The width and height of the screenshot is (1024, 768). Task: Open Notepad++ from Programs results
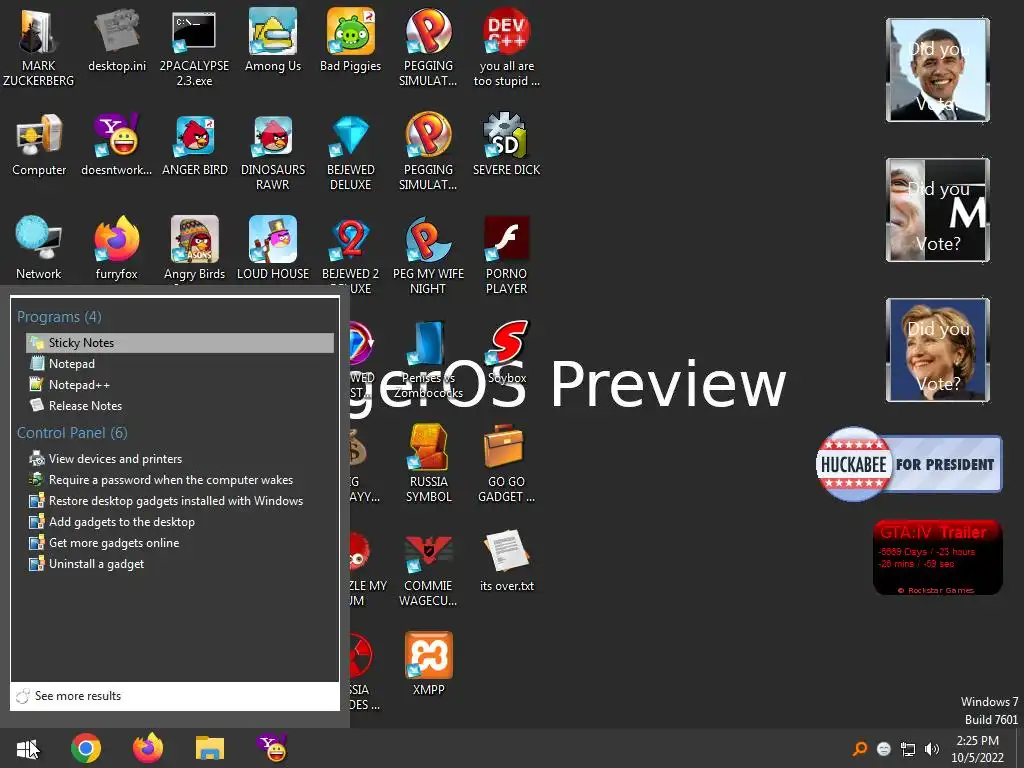click(x=180, y=385)
